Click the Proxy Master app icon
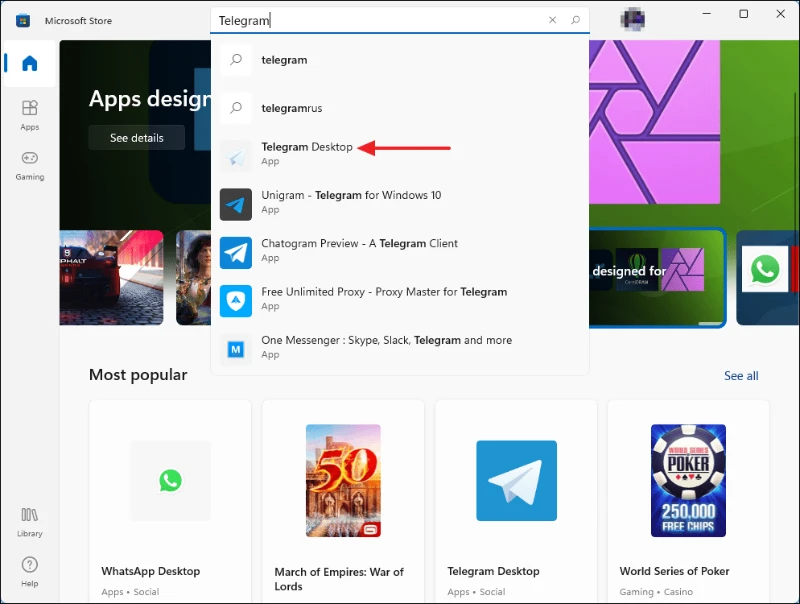This screenshot has height=604, width=800. point(236,301)
